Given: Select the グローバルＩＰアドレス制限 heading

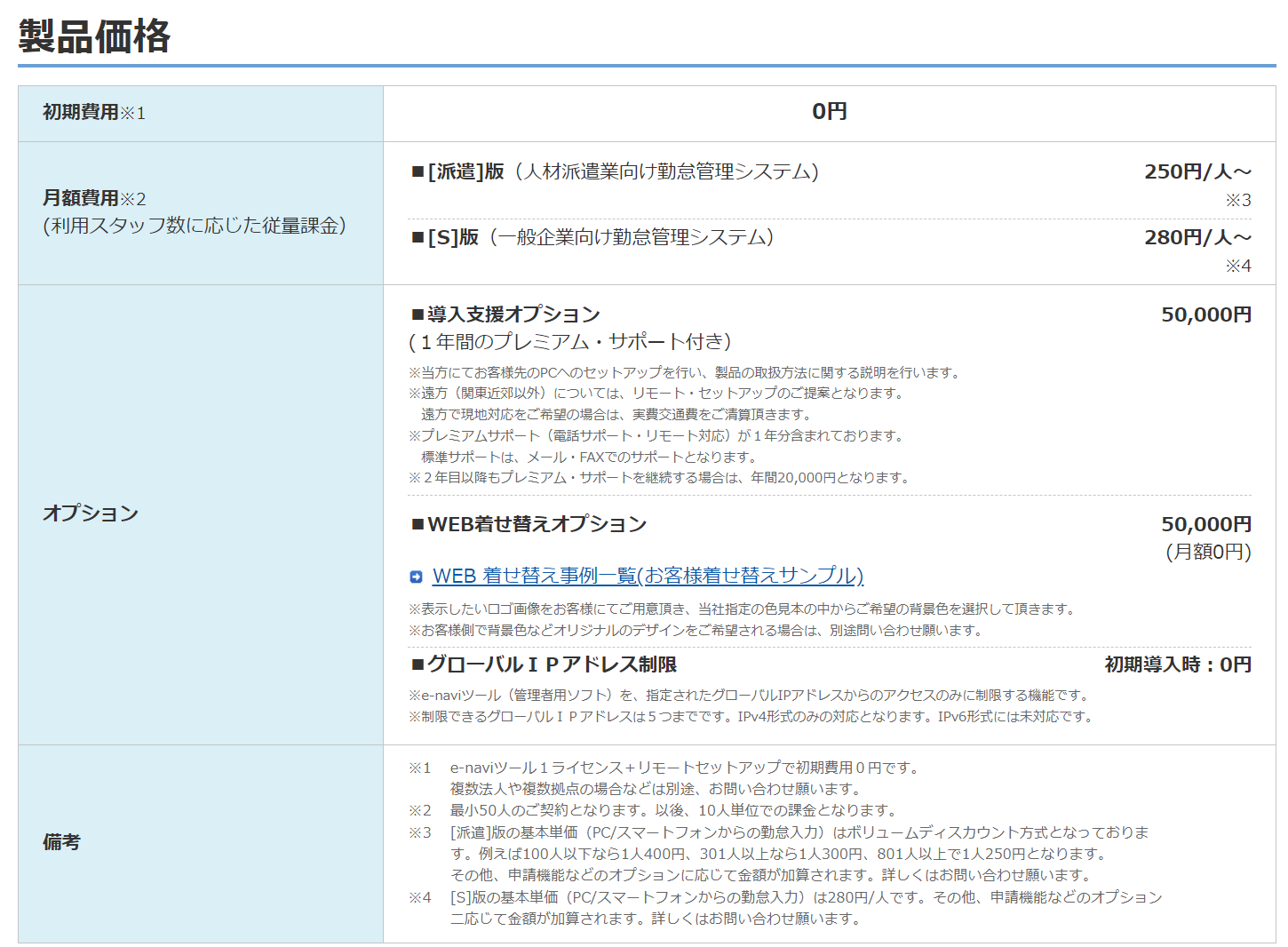Looking at the screenshot, I should [544, 664].
